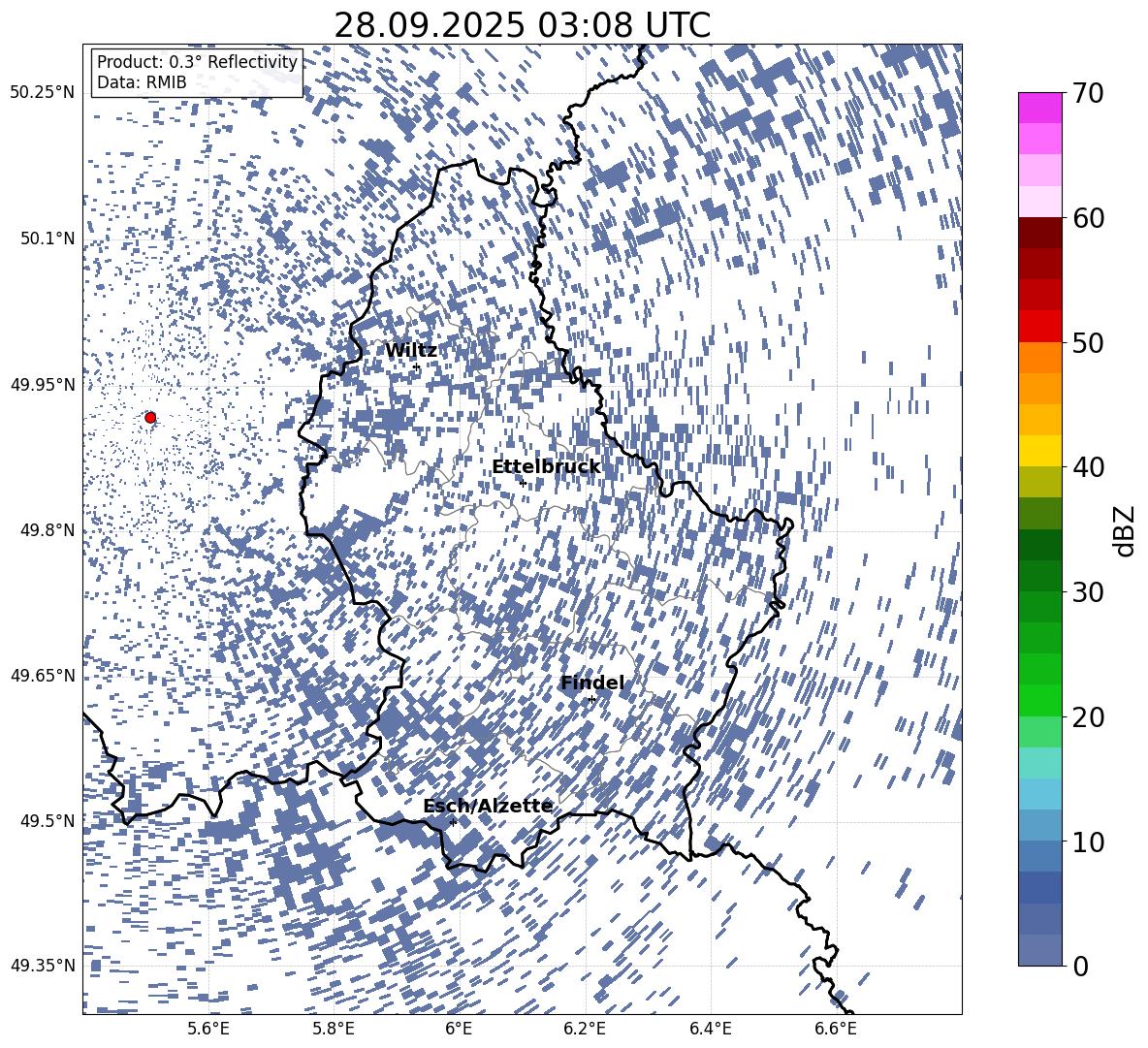Image resolution: width=1148 pixels, height=1048 pixels.
Task: Click the 6°E longitude label
Action: click(x=459, y=1029)
